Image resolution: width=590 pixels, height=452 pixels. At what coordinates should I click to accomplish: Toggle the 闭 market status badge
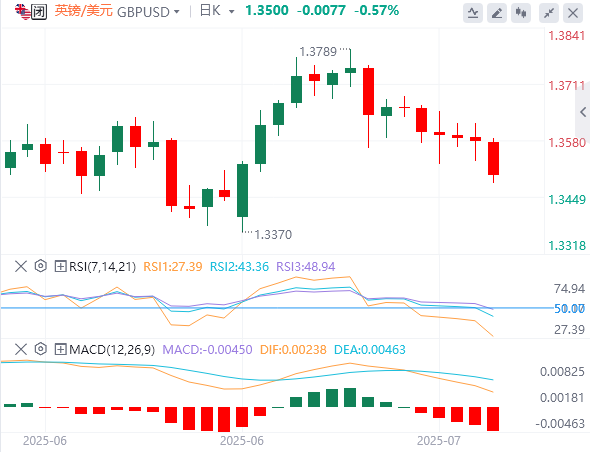(x=39, y=12)
